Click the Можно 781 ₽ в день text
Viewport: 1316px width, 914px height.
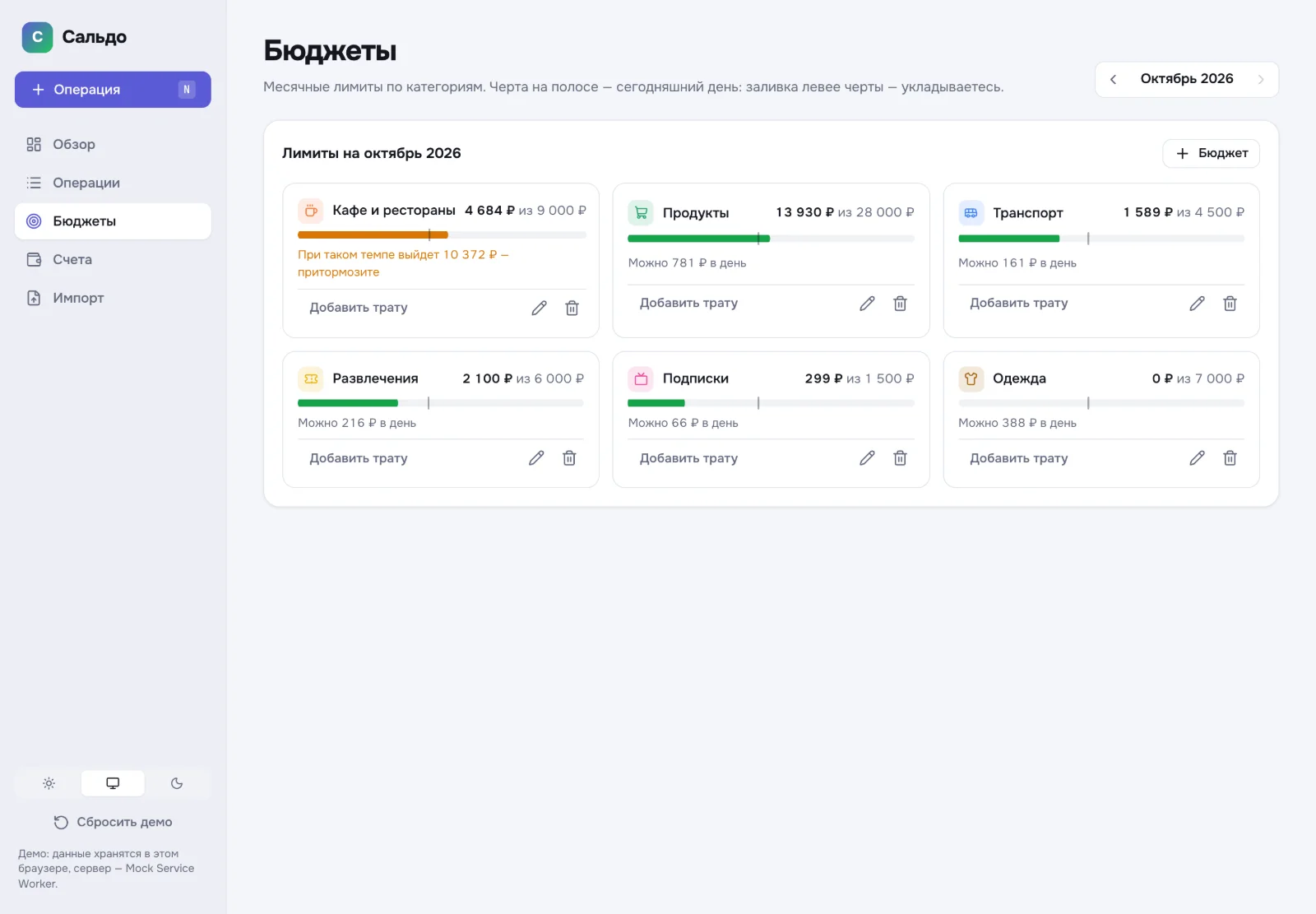(687, 263)
